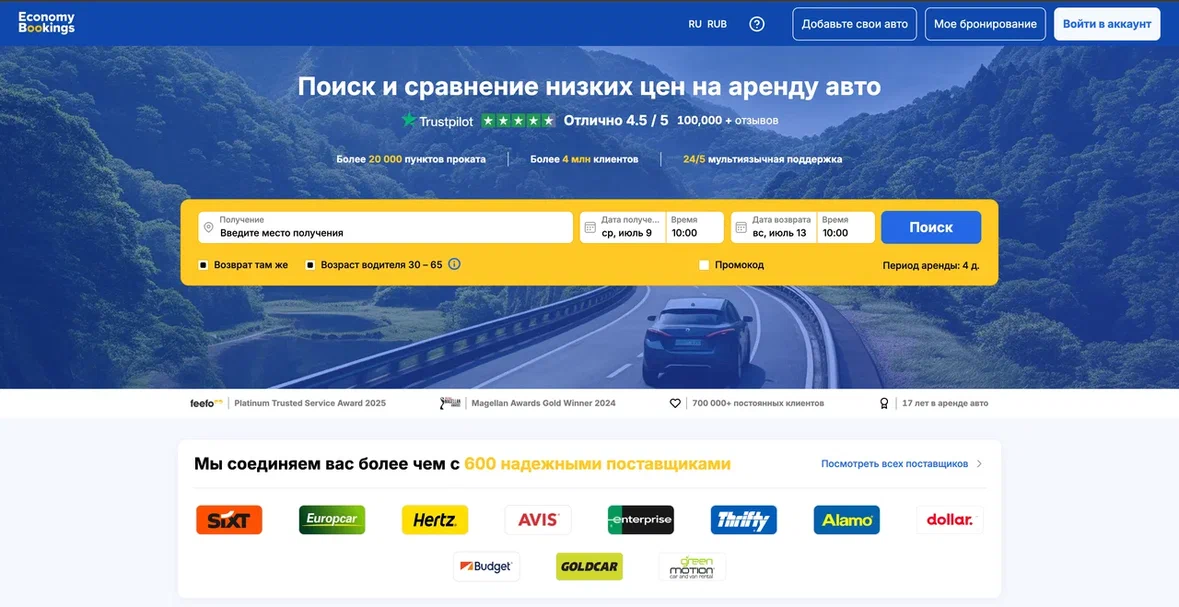Expand the pickup time dropdown
This screenshot has width=1179, height=607.
(x=695, y=227)
